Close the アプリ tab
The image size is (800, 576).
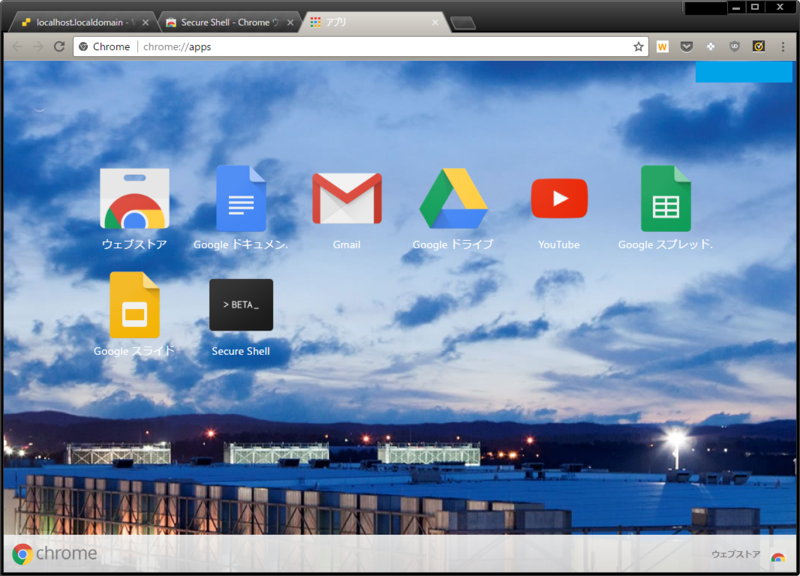435,22
